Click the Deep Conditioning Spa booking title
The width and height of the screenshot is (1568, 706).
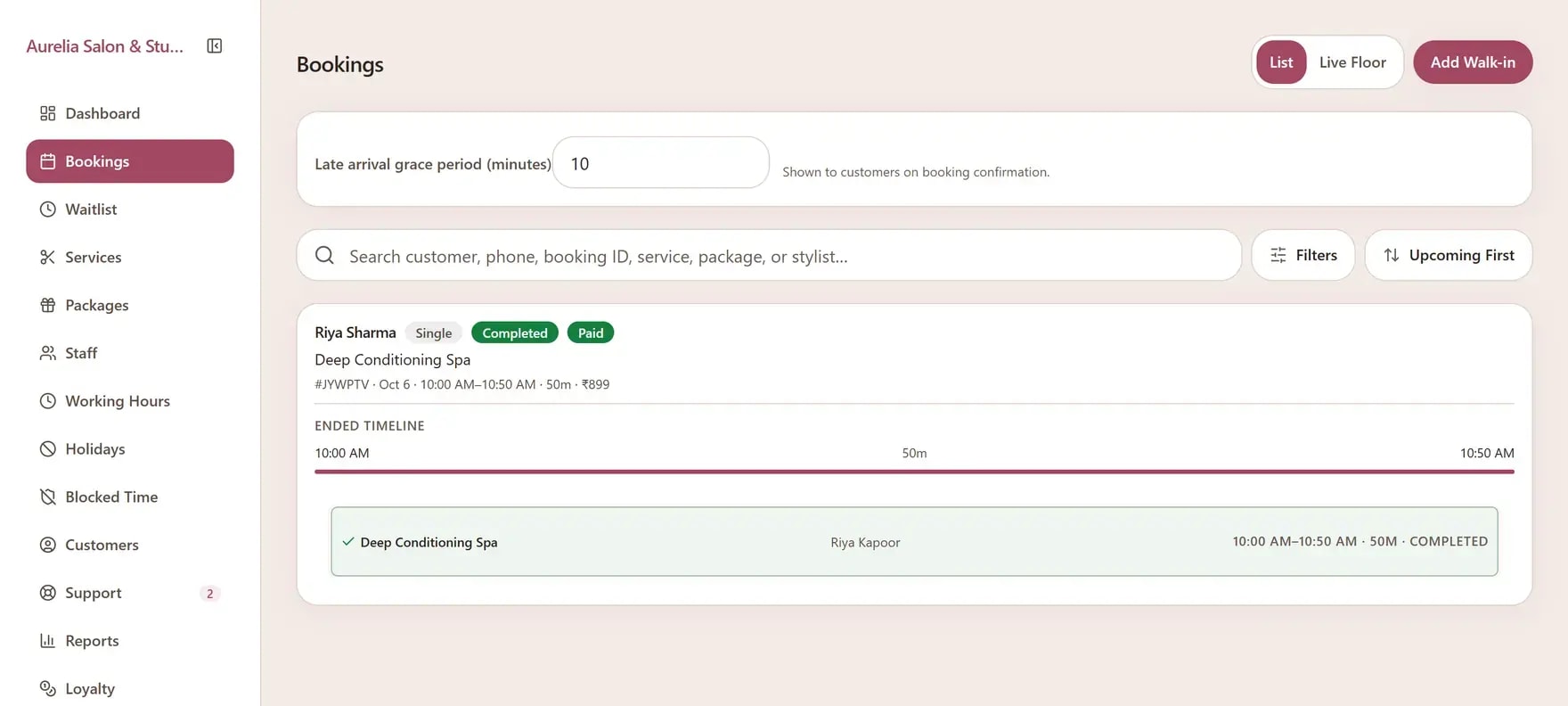click(393, 359)
